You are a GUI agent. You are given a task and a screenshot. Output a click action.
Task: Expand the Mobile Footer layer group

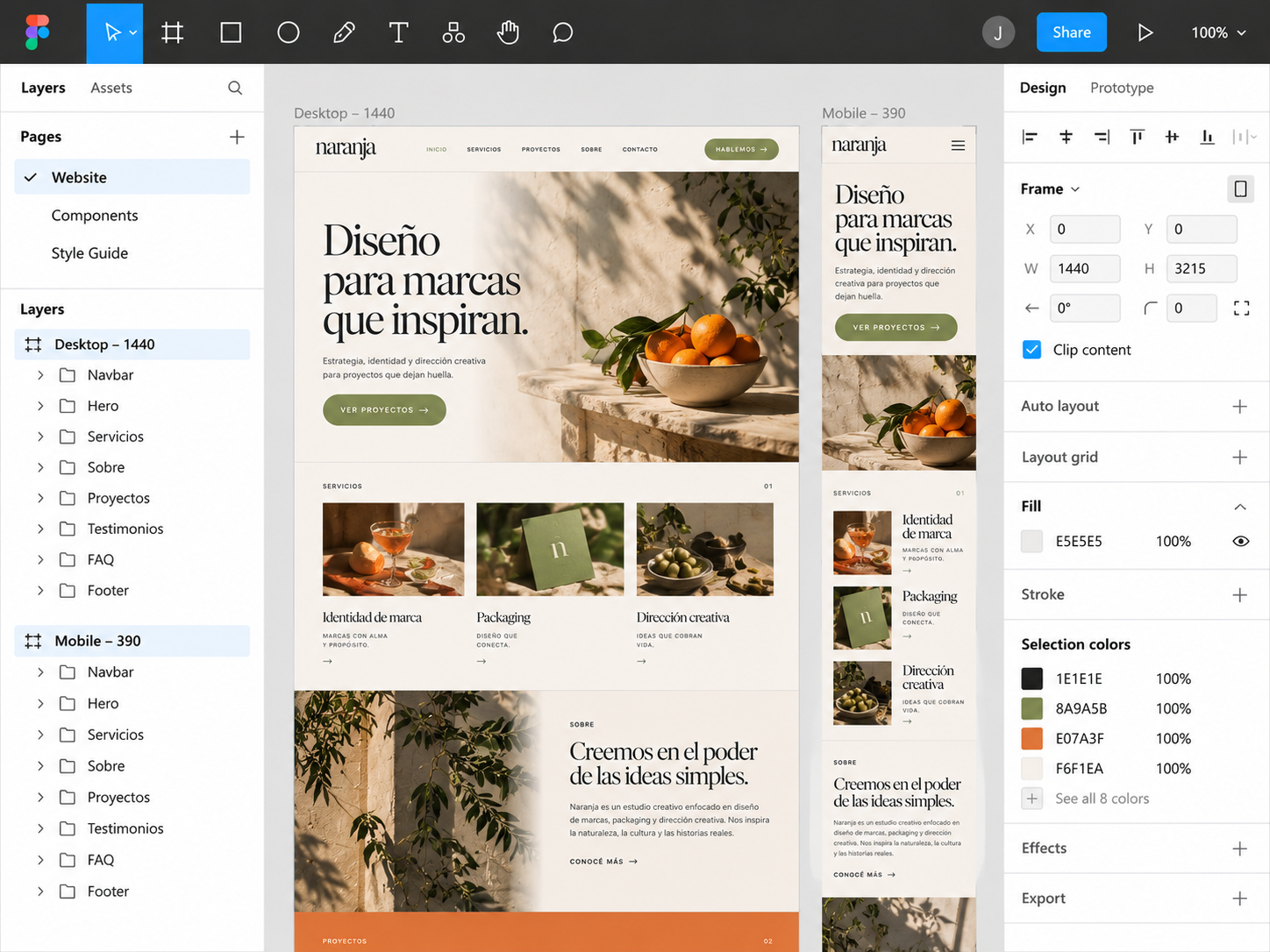pos(40,892)
